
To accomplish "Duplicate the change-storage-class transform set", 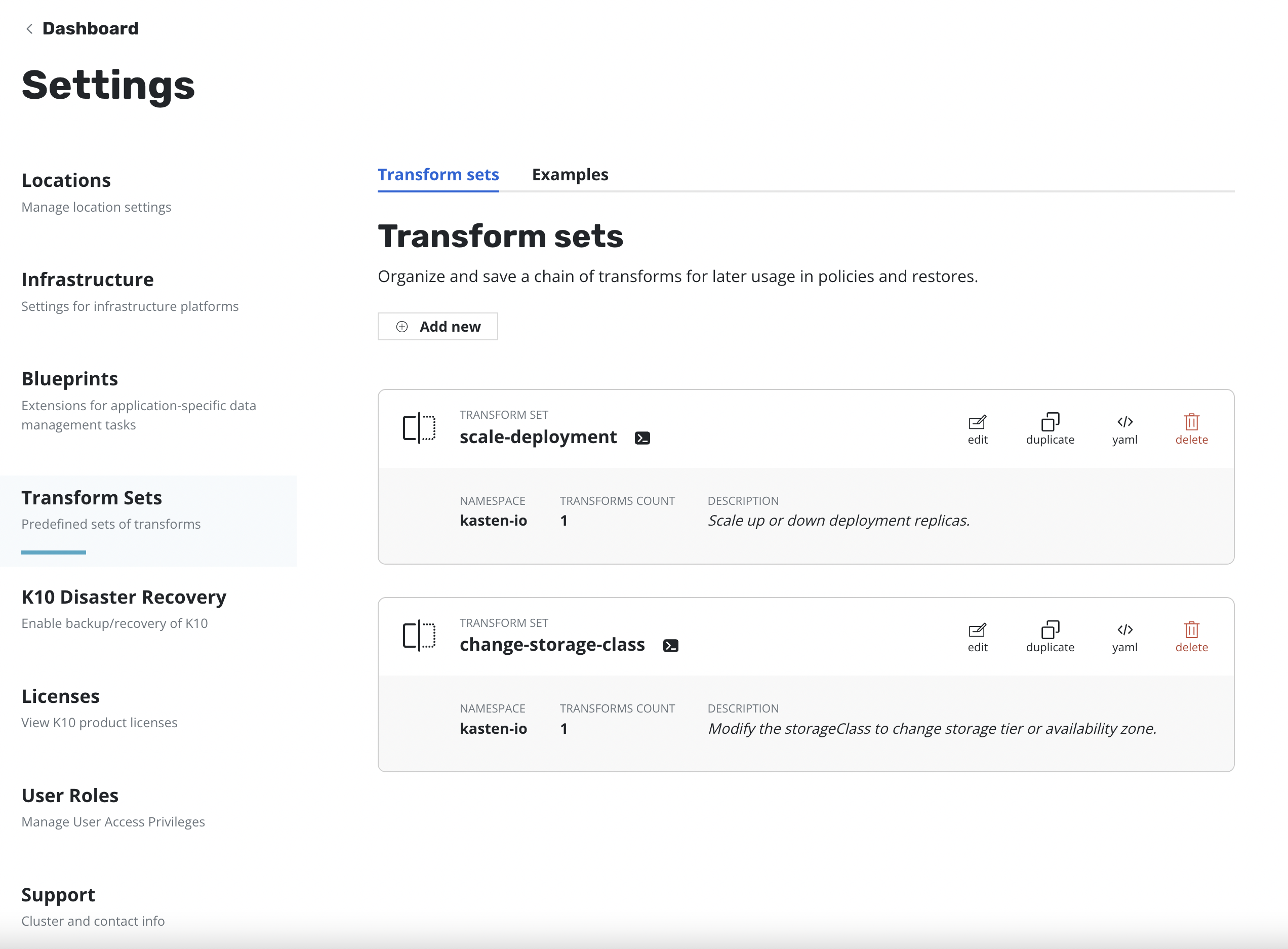I will tap(1049, 637).
